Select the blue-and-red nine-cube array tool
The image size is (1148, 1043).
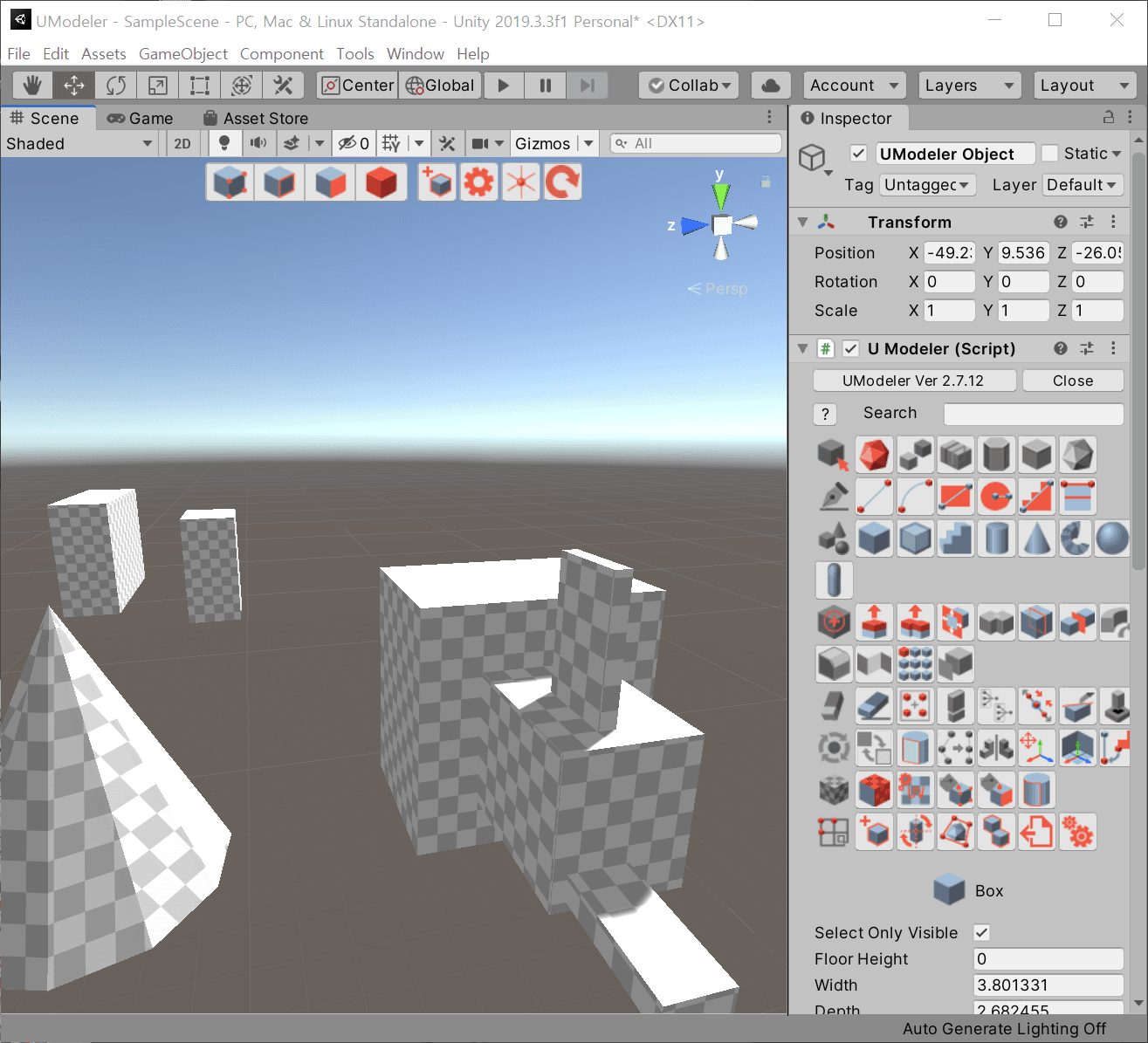tap(915, 664)
